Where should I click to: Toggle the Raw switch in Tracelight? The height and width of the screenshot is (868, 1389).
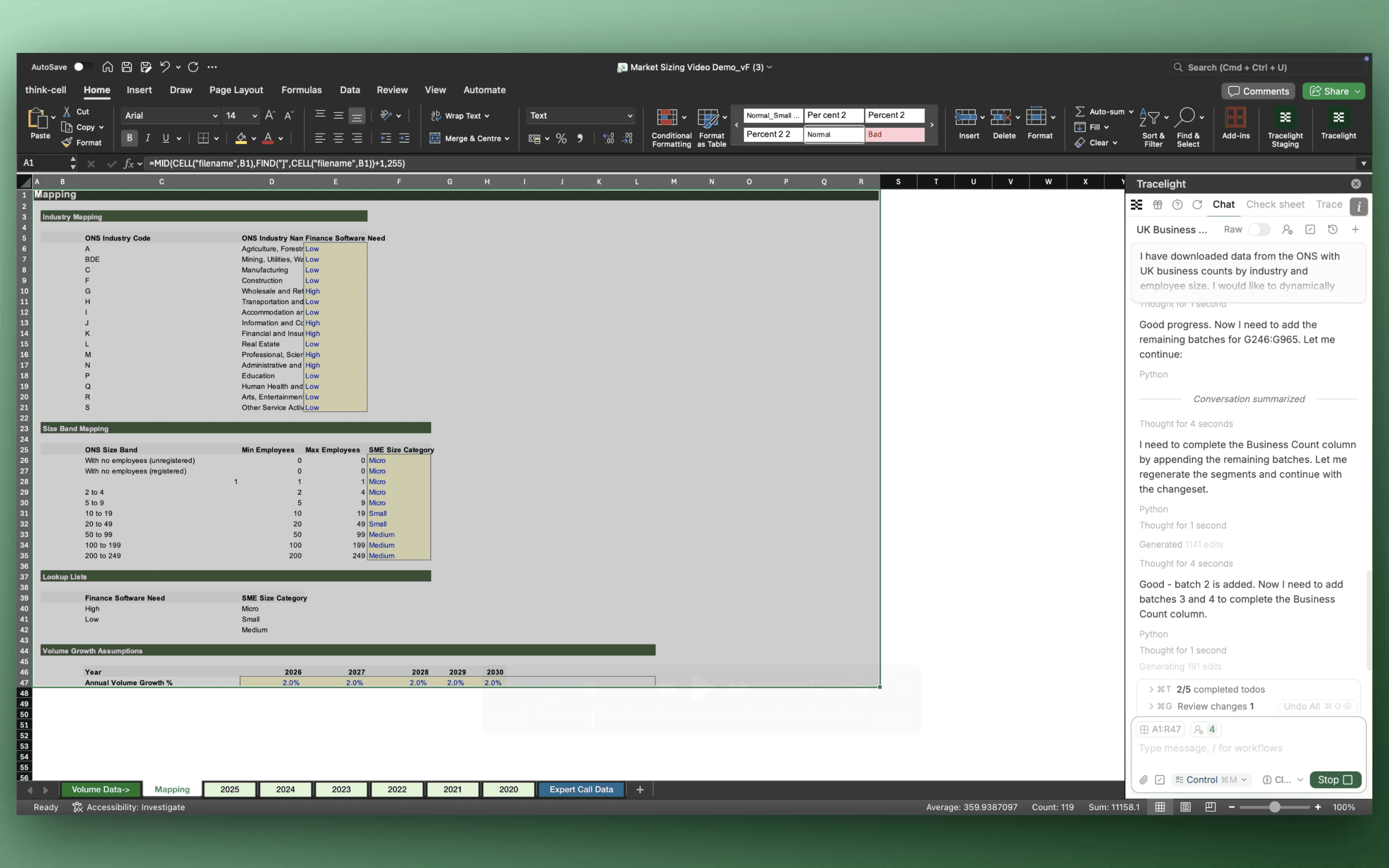pyautogui.click(x=1259, y=230)
